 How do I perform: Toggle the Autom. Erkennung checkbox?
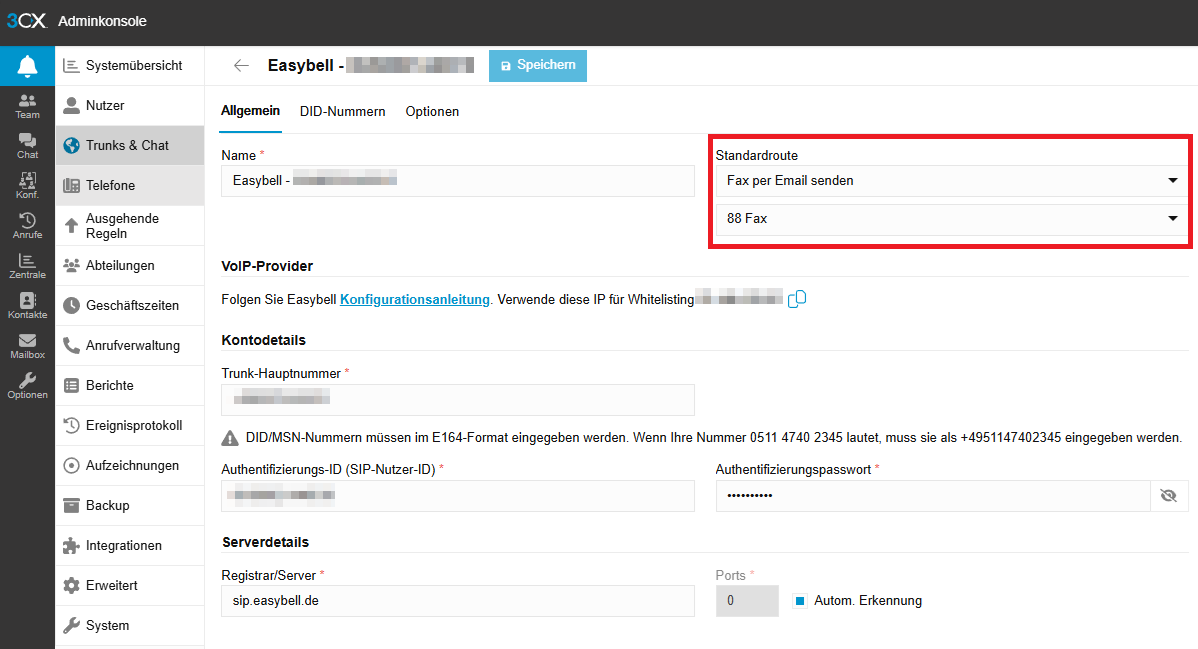tap(800, 601)
